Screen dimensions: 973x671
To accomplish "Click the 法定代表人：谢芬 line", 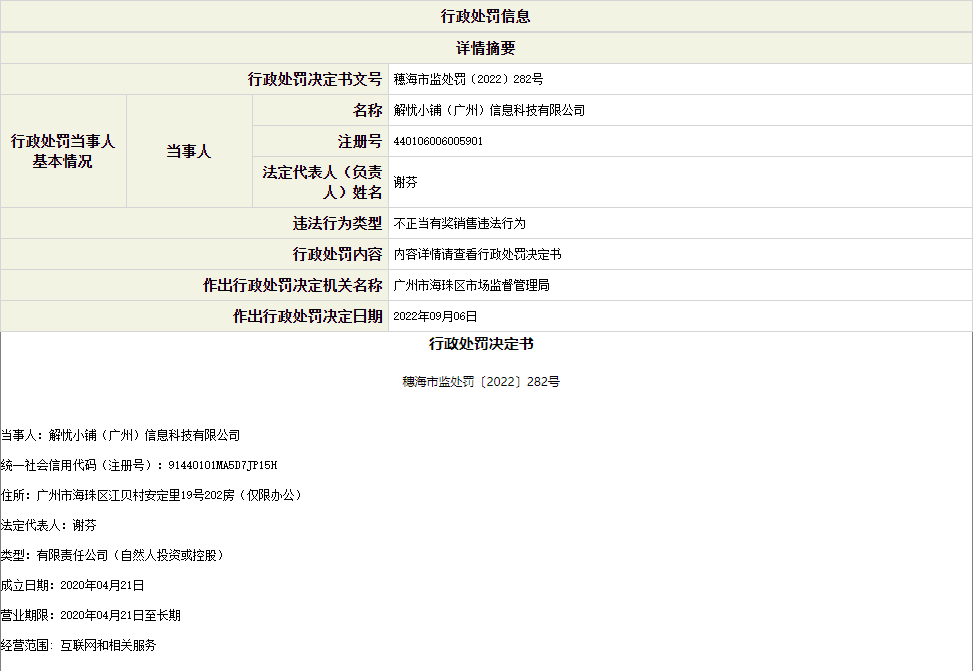I will point(48,525).
